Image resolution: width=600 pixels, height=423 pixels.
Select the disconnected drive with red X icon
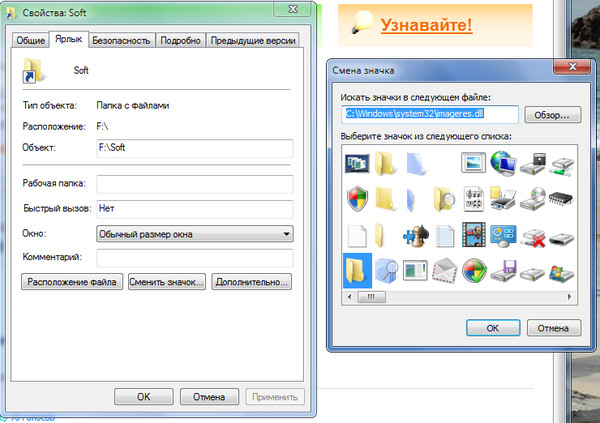[x=534, y=238]
